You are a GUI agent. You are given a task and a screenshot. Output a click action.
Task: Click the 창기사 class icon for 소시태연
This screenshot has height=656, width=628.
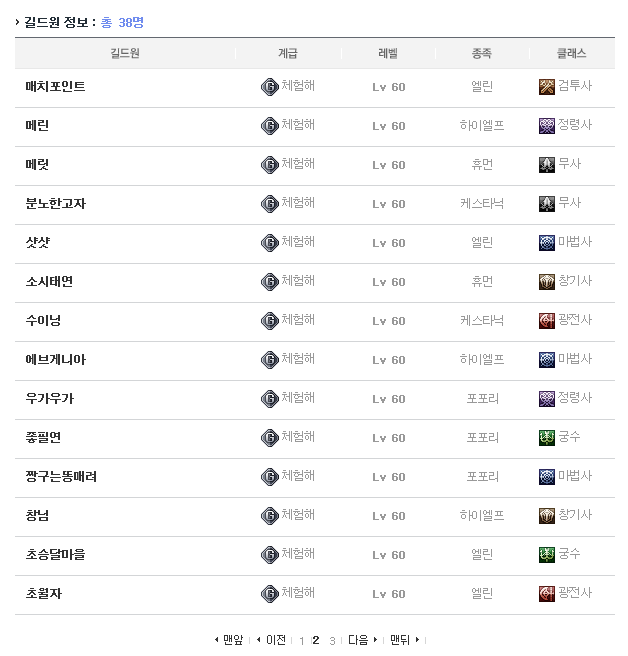(x=546, y=282)
